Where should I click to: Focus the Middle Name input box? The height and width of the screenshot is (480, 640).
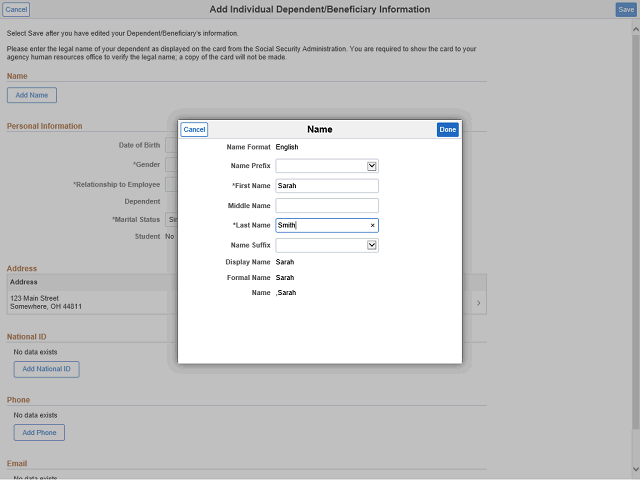(326, 205)
